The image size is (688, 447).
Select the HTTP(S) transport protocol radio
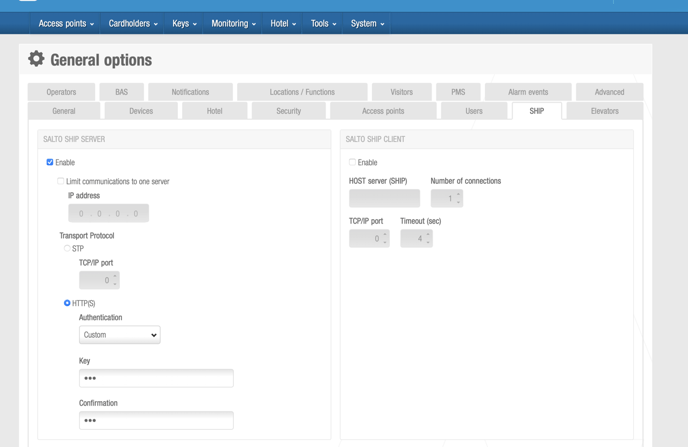[x=67, y=303]
